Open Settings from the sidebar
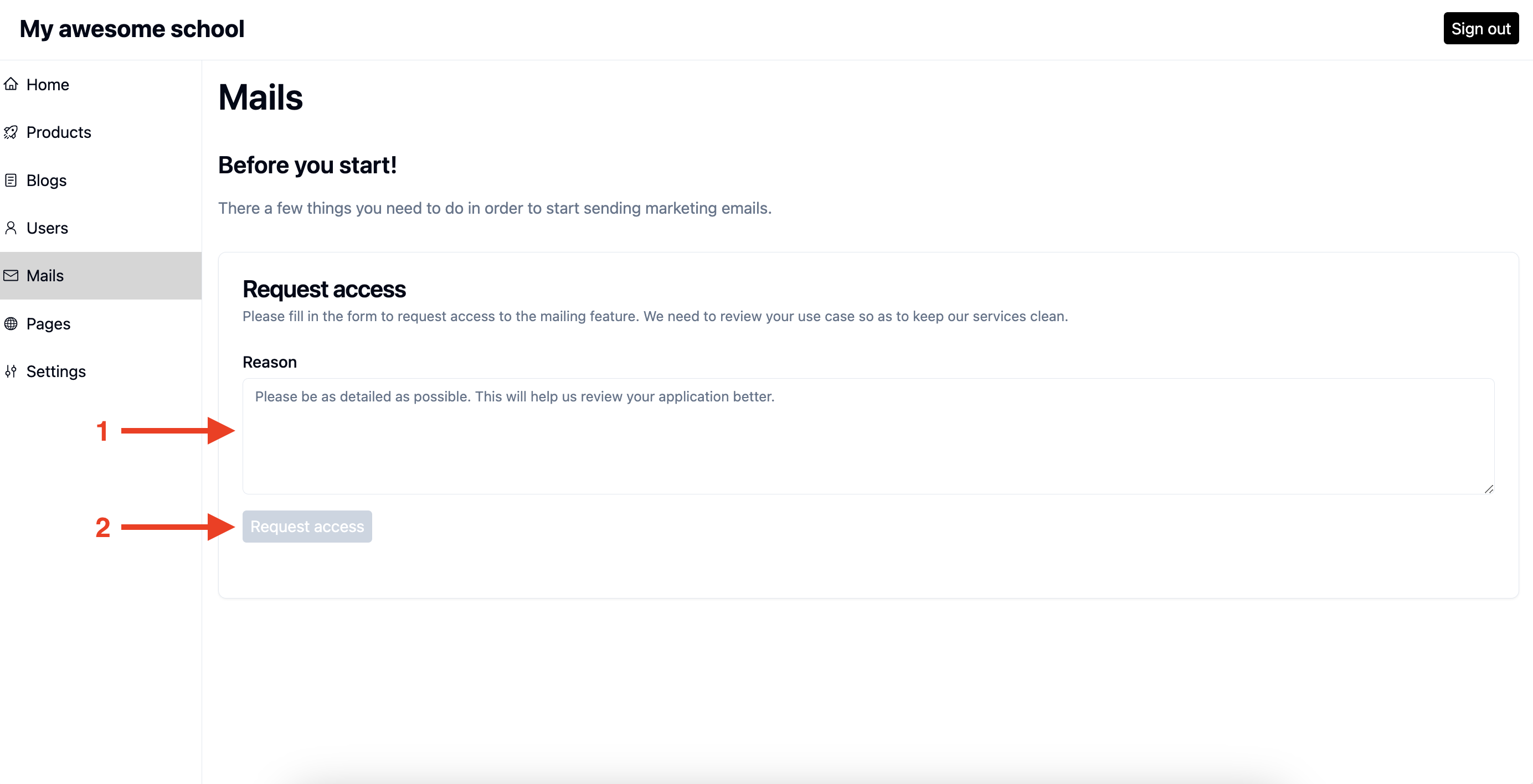Screen dimensions: 1533x784 point(55,370)
